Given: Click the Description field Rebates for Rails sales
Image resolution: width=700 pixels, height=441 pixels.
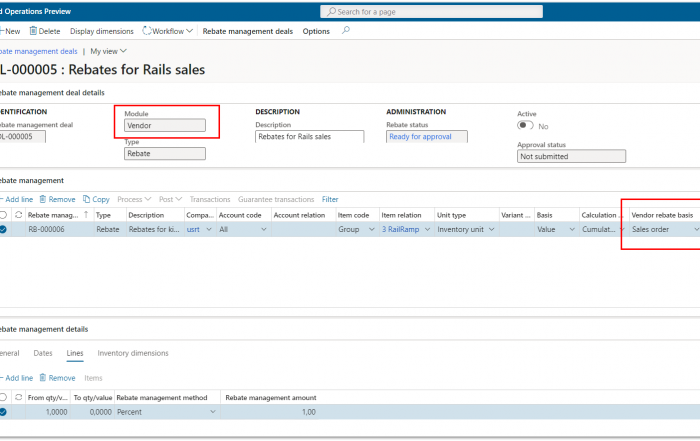Looking at the screenshot, I should coord(309,137).
